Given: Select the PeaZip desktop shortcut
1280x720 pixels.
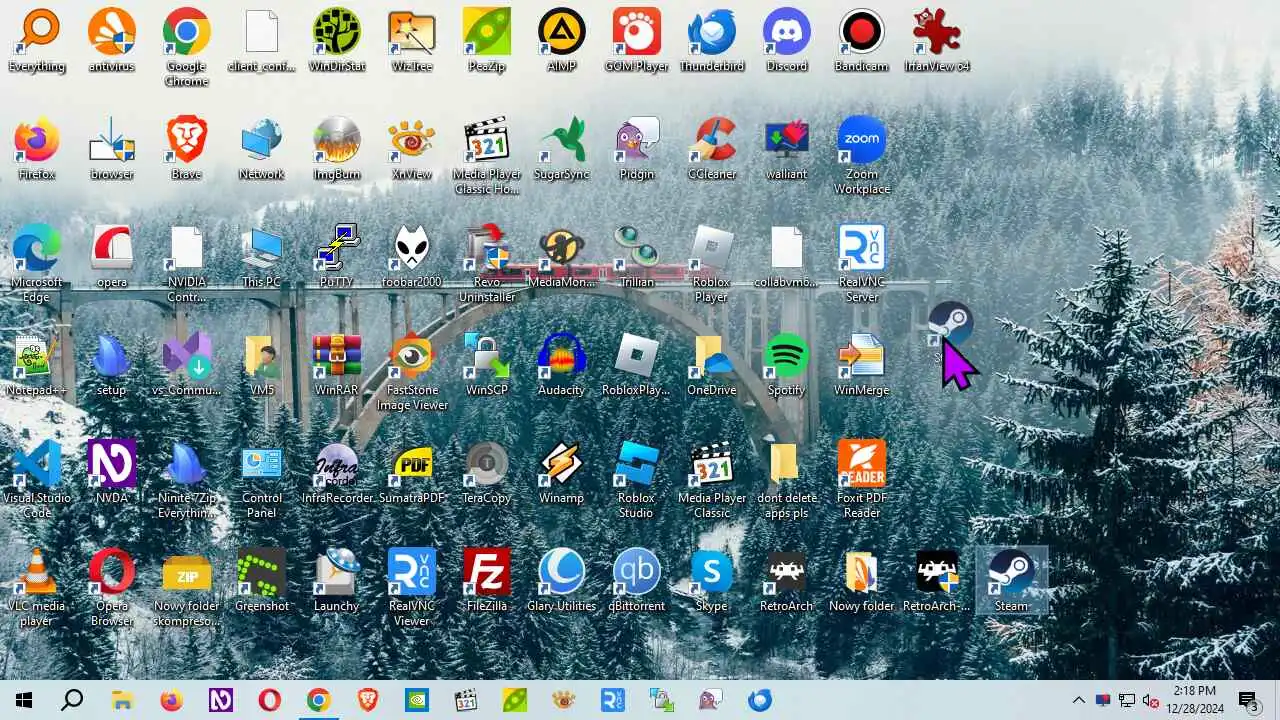Looking at the screenshot, I should (487, 40).
